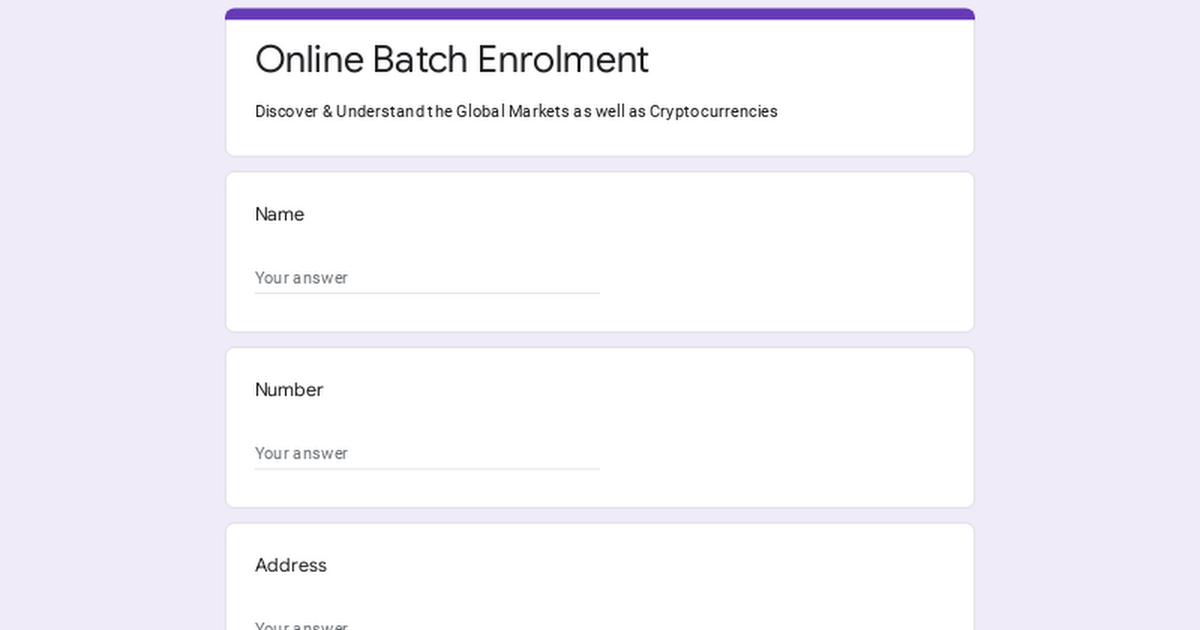Click the Name answer input field
1200x630 pixels.
pos(427,277)
